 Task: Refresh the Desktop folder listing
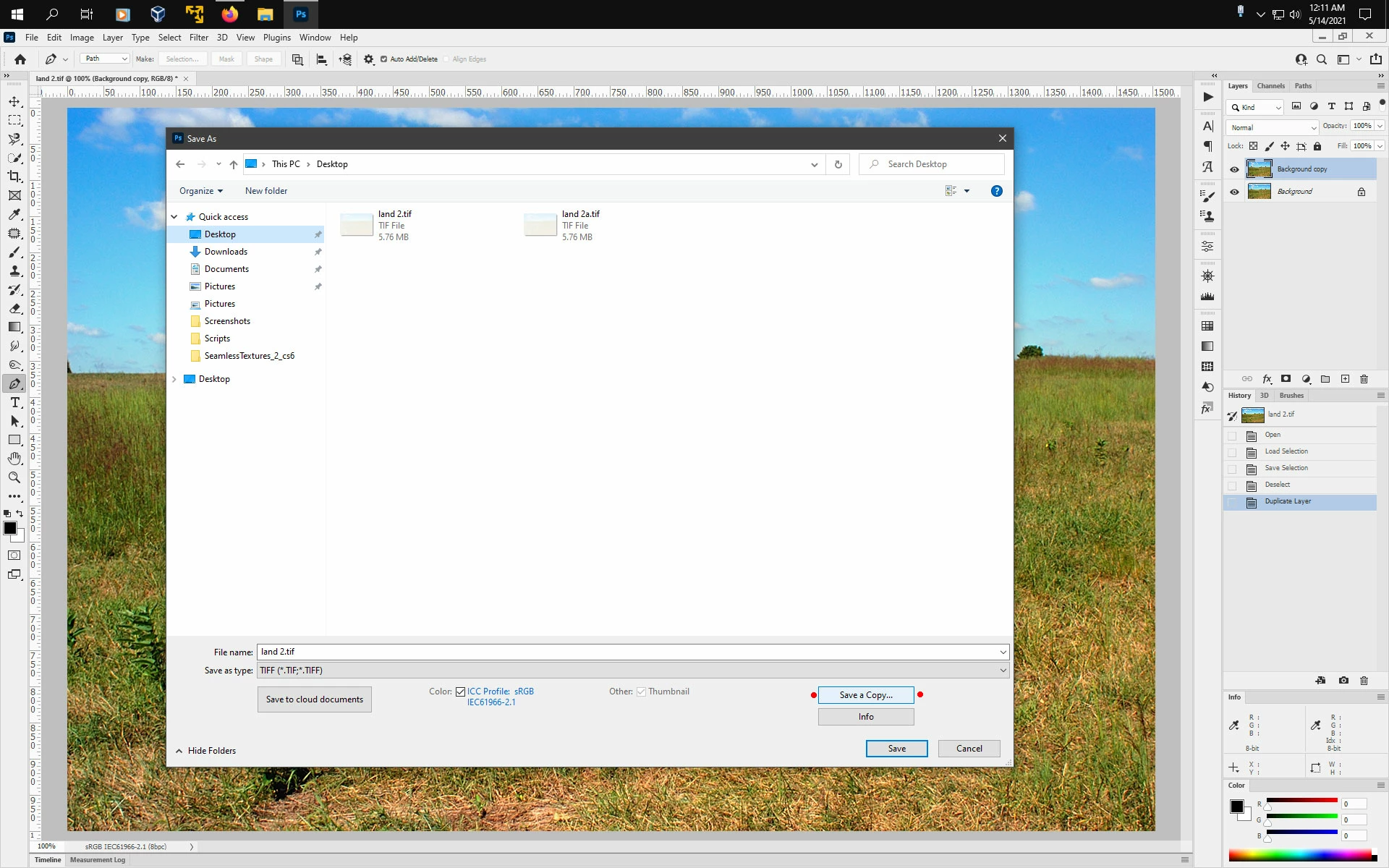(838, 164)
